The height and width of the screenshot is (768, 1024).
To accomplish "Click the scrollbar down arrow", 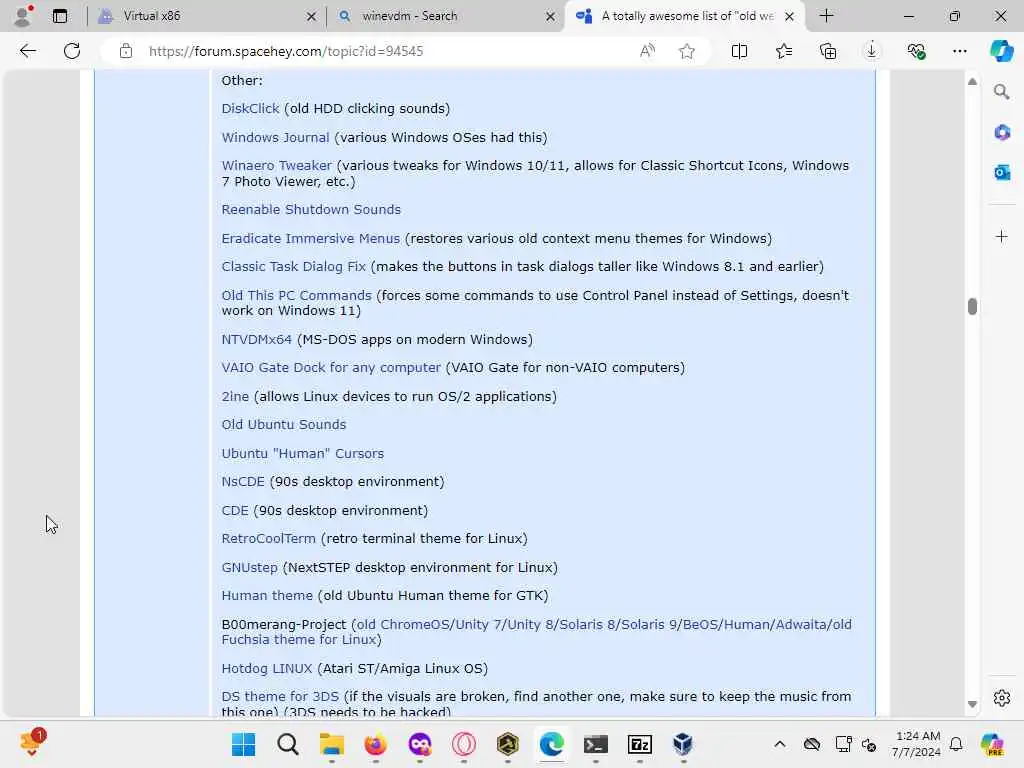I will tap(972, 705).
